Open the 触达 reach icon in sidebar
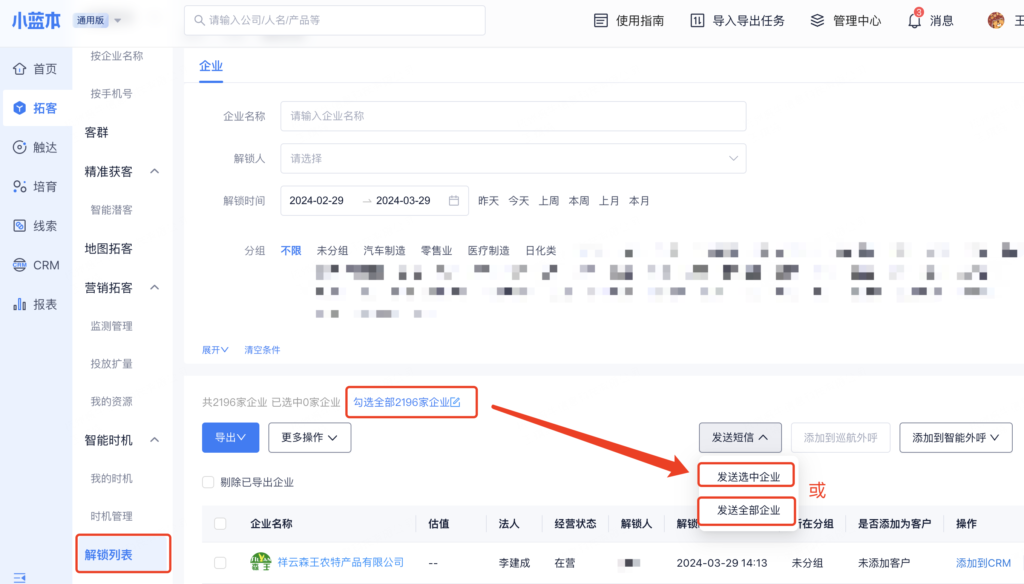 19,147
